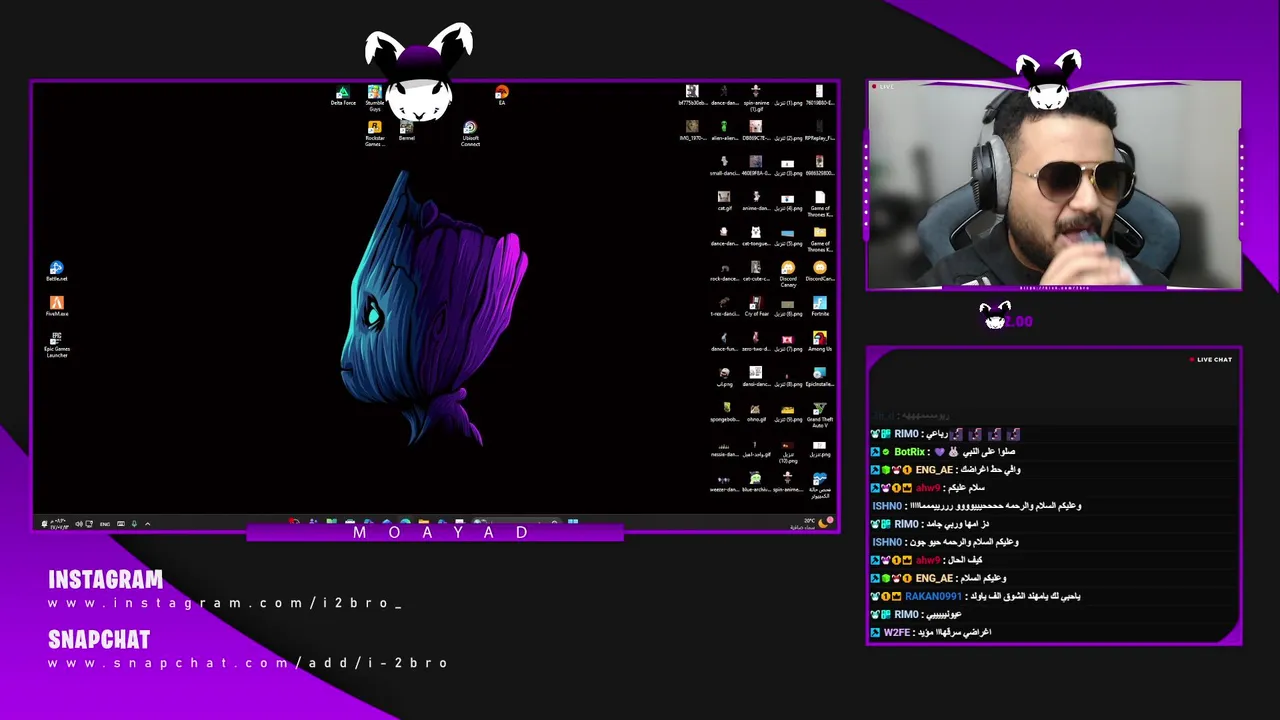
Task: Open the Discord Canary shortcut
Action: 788,274
